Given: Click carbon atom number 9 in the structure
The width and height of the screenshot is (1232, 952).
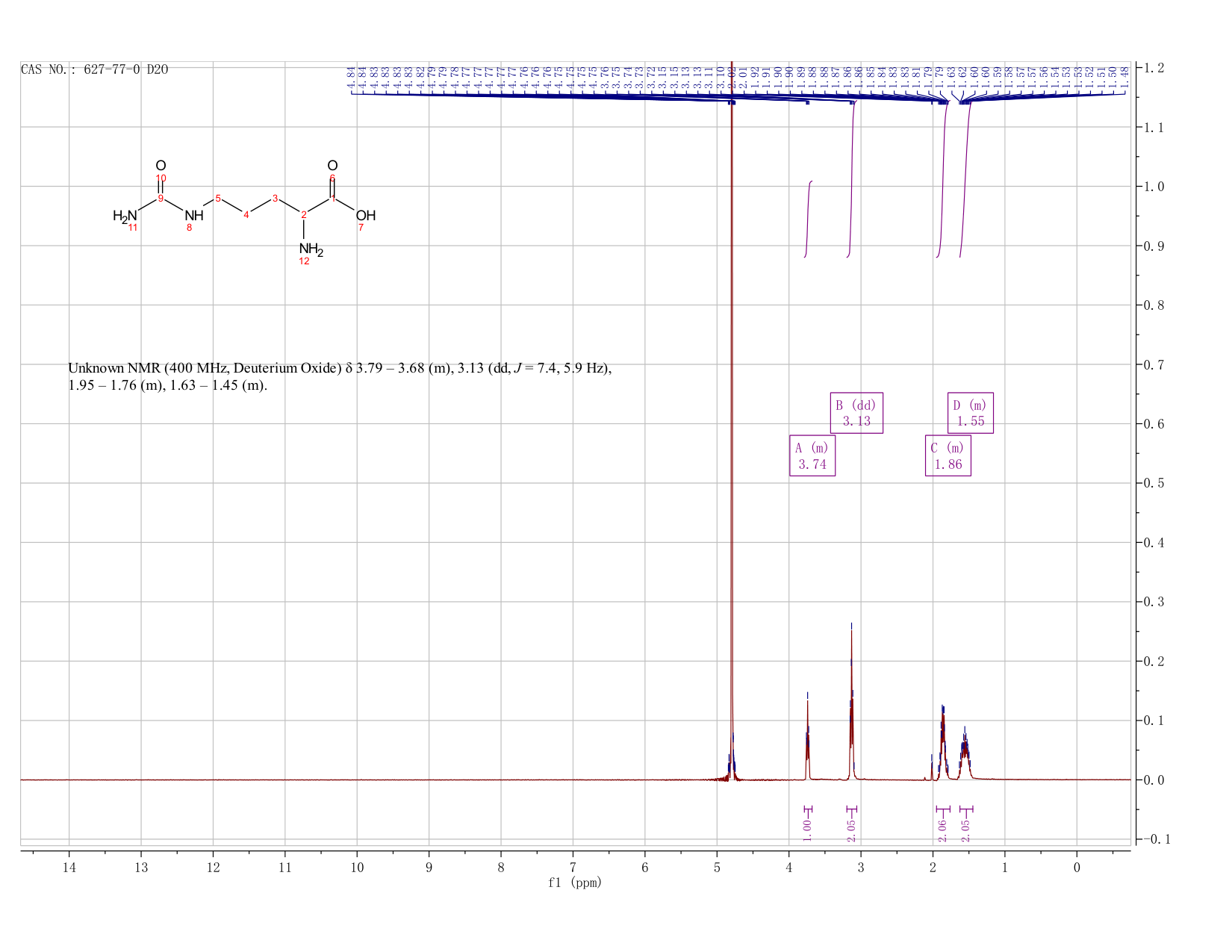Looking at the screenshot, I should (x=161, y=198).
